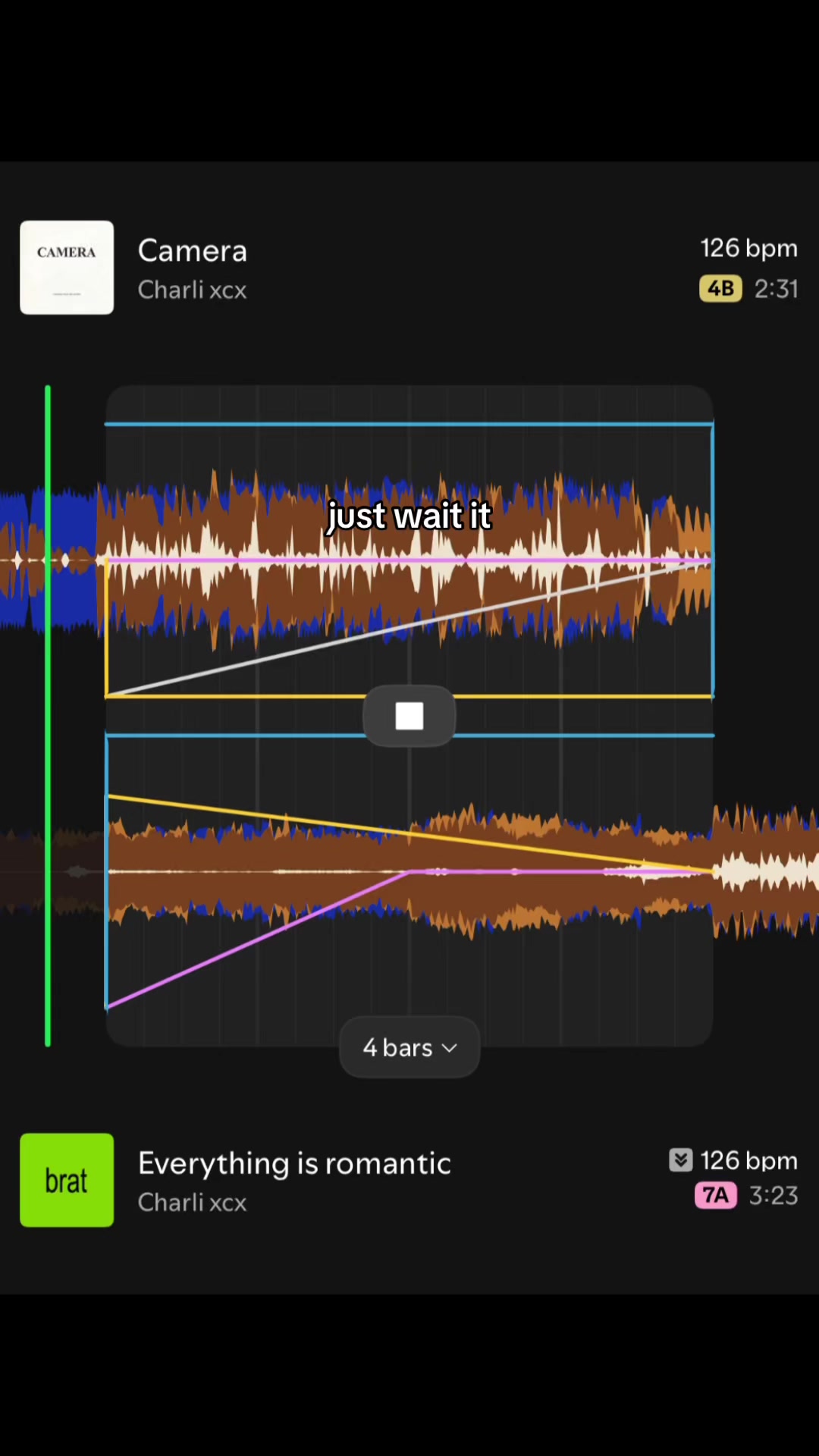Open the 4 bars transition length dropdown
The image size is (819, 1456).
point(409,1047)
